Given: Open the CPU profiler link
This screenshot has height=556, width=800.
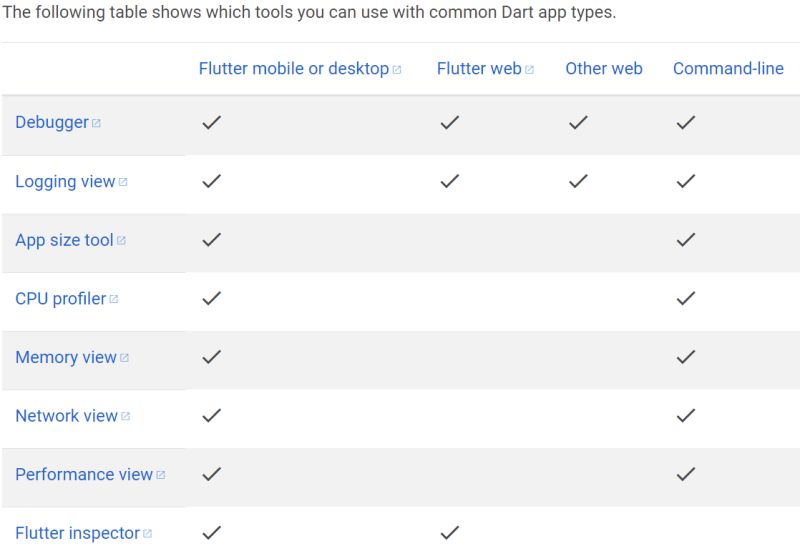Looking at the screenshot, I should click(x=61, y=298).
